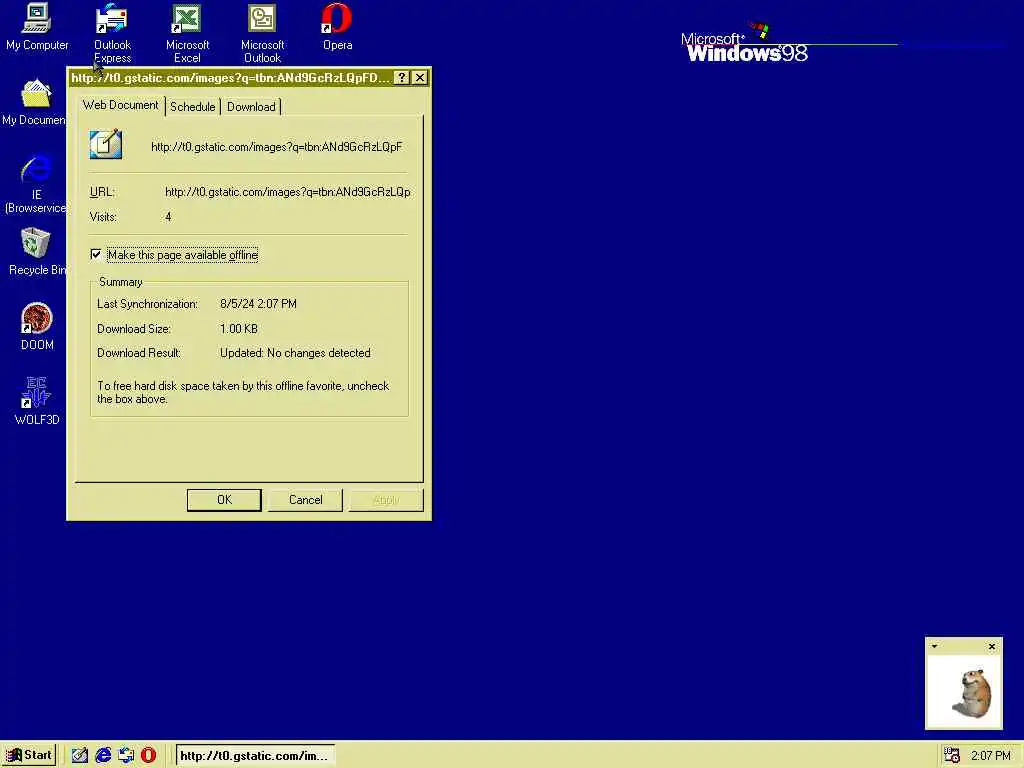Click Last Synchronization value 8/5/24 2:07 PM
The height and width of the screenshot is (768, 1024).
click(x=258, y=304)
